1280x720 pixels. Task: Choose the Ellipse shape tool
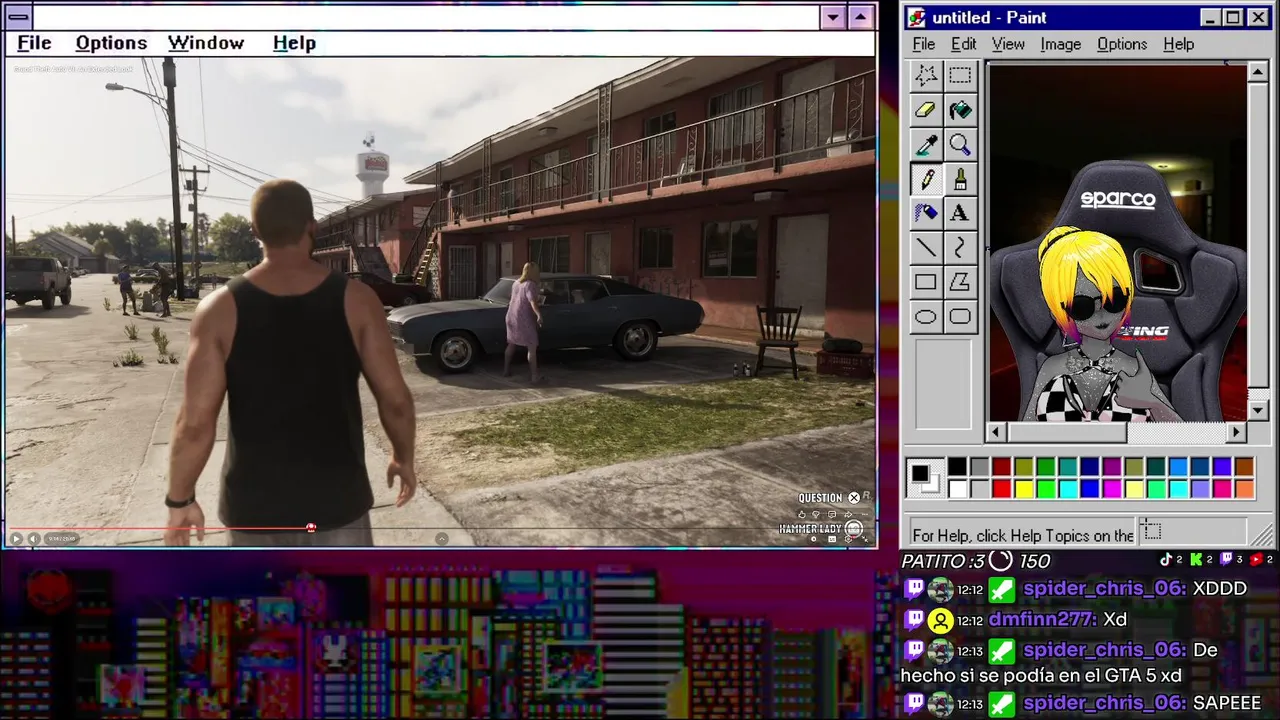[x=926, y=317]
